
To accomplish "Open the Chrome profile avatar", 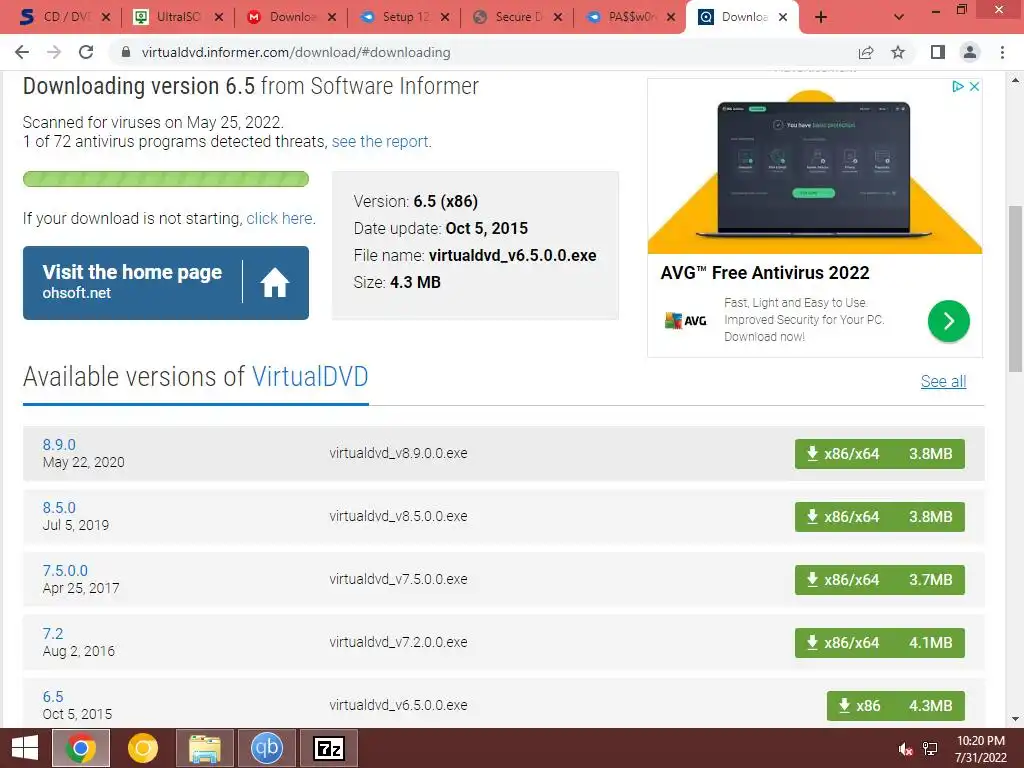I will 970,52.
